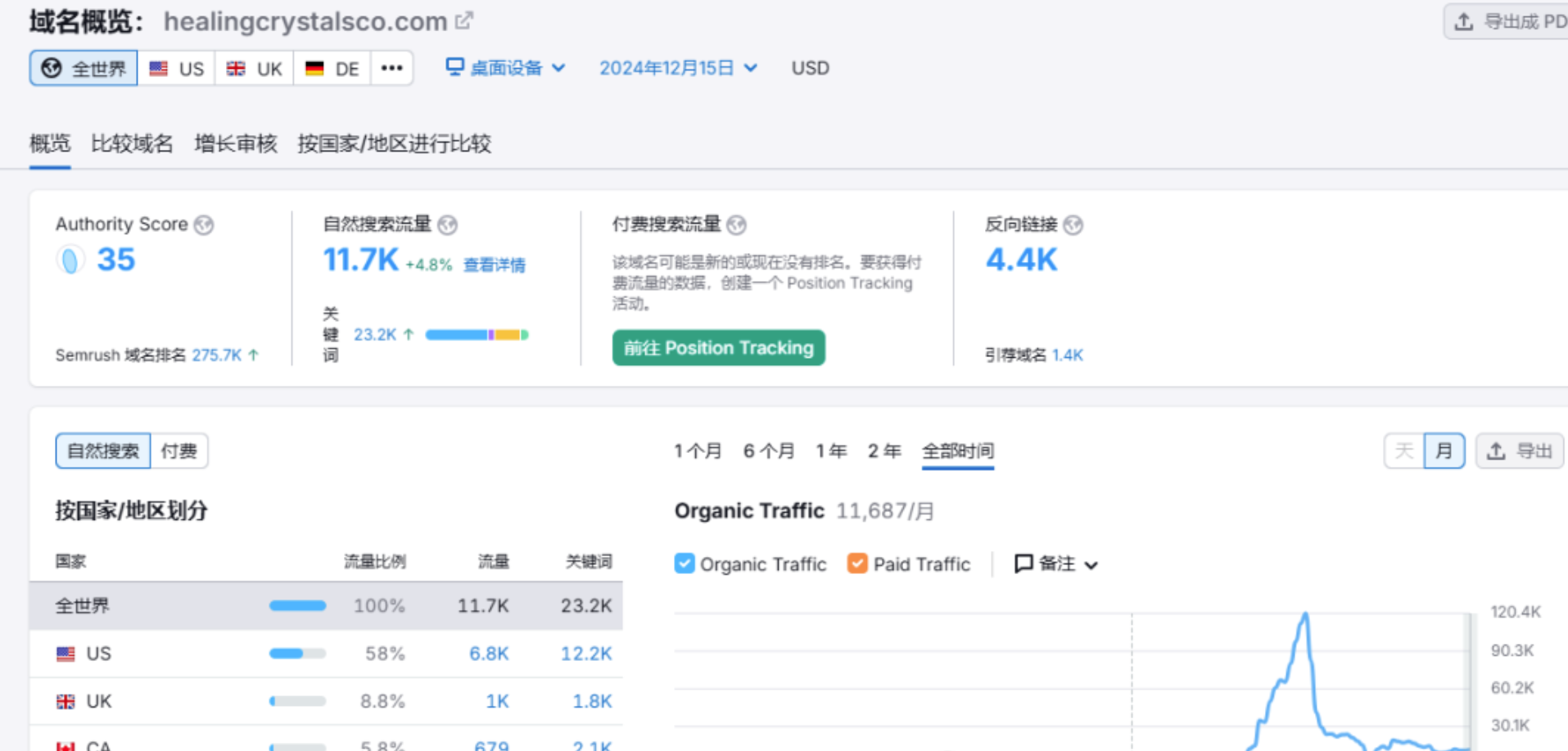Viewport: 1568px width, 751px height.
Task: Click 前往 Position Tracking button
Action: click(x=719, y=348)
